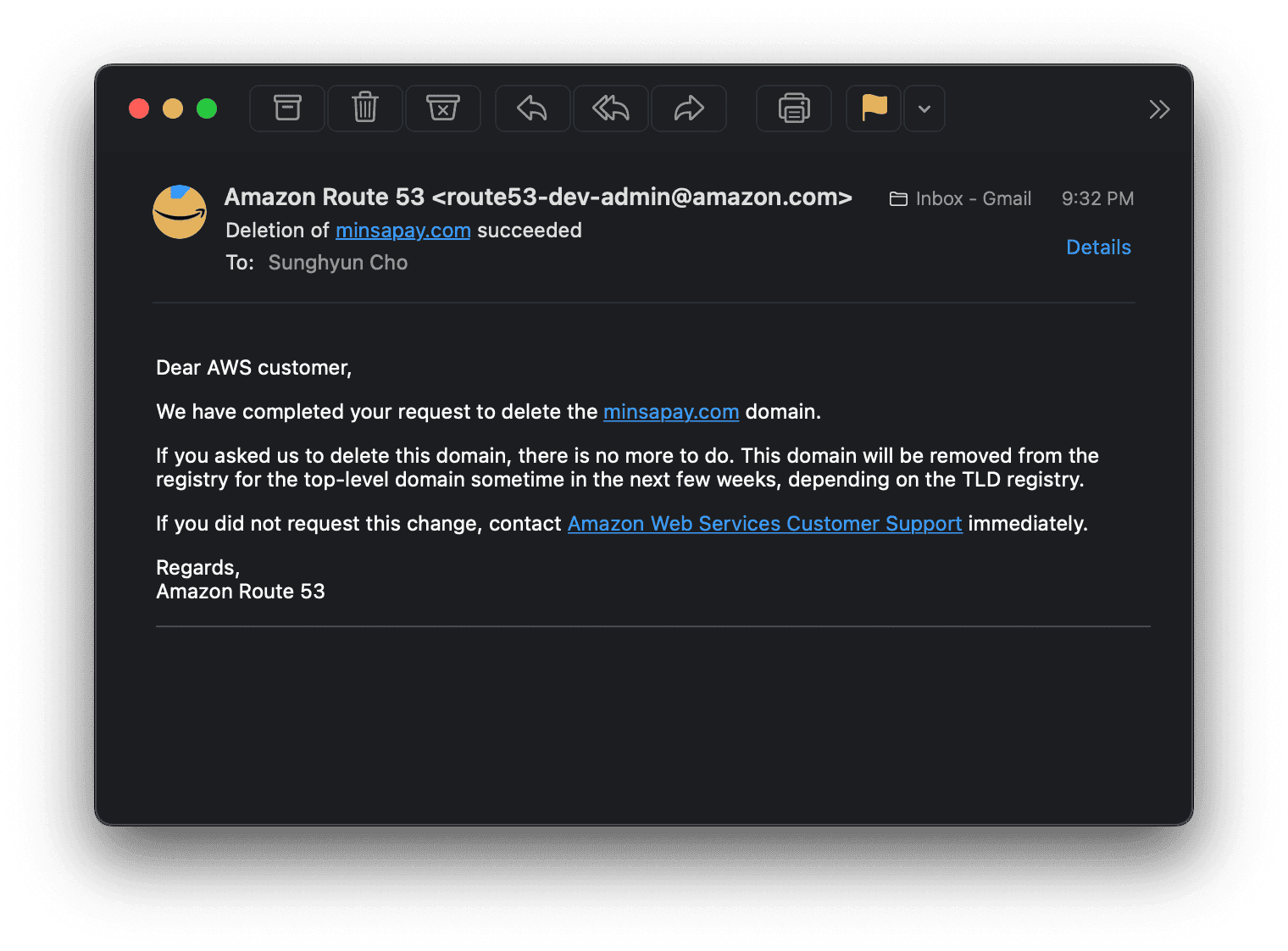Open minsapay.com link in message body

pyautogui.click(x=671, y=412)
